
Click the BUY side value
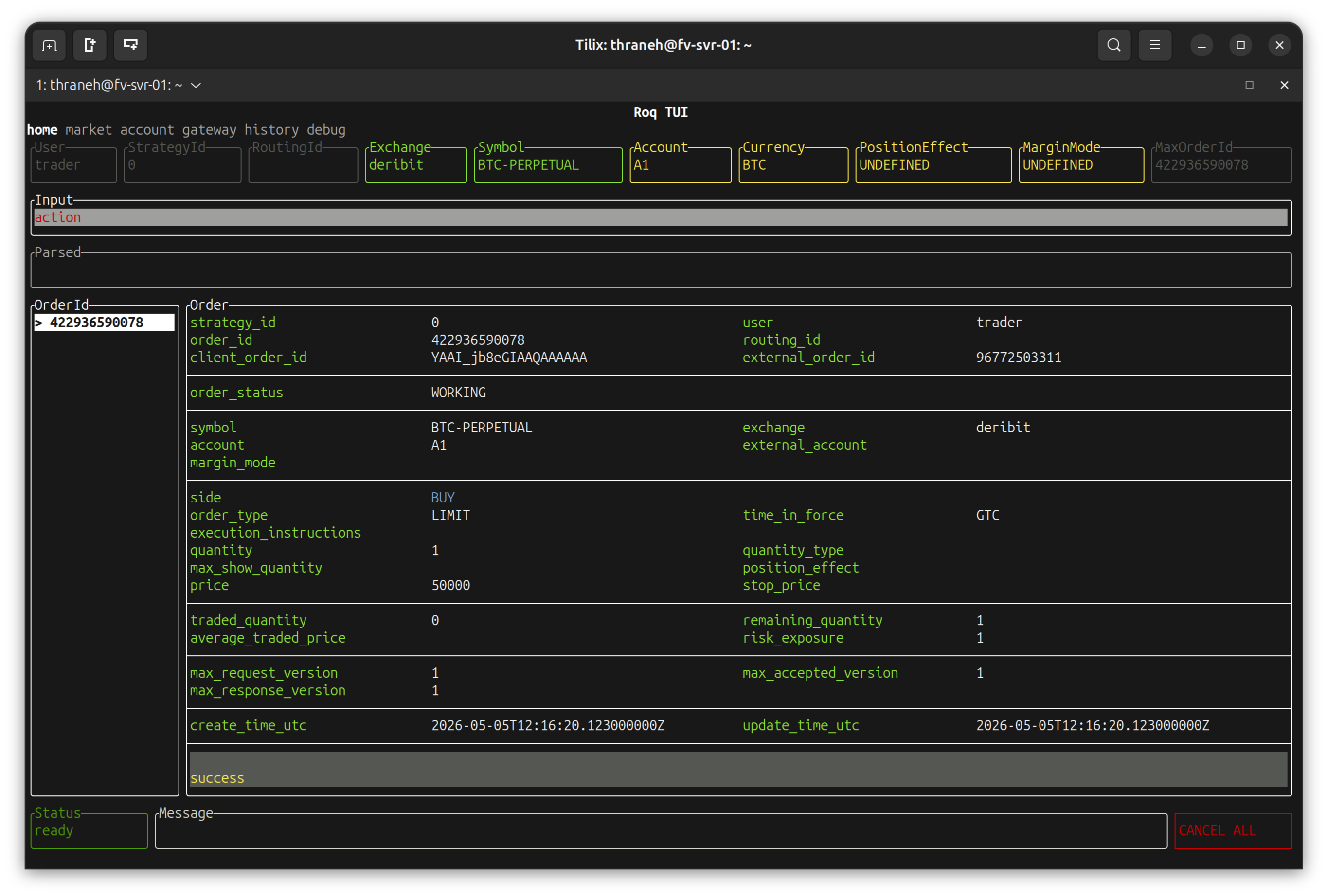[443, 498]
